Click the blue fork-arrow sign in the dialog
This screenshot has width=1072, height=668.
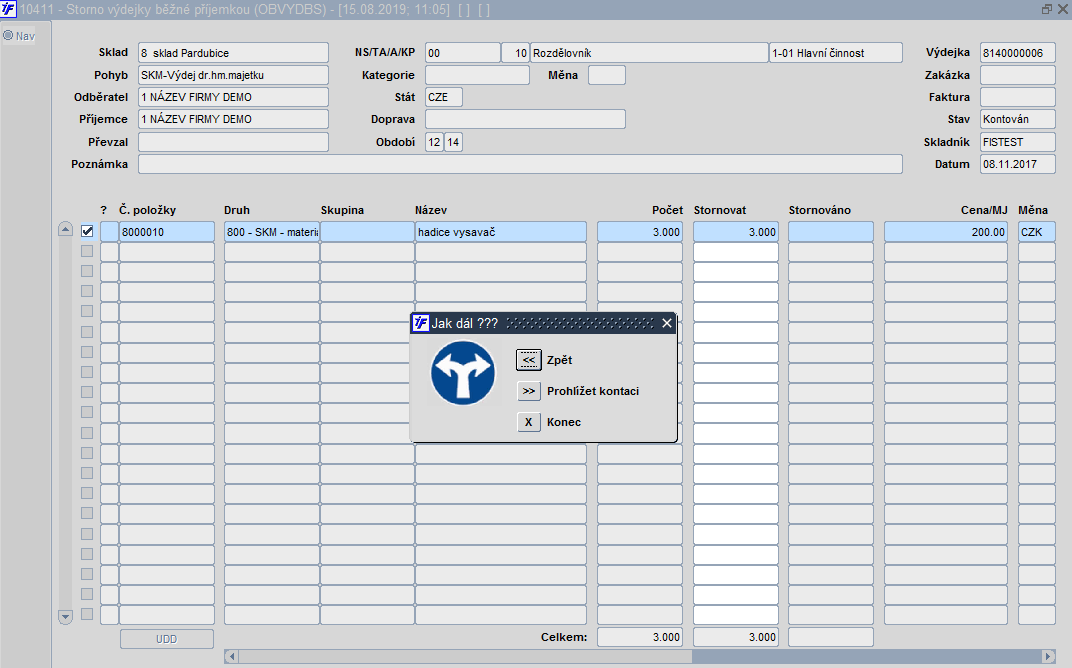tap(463, 373)
